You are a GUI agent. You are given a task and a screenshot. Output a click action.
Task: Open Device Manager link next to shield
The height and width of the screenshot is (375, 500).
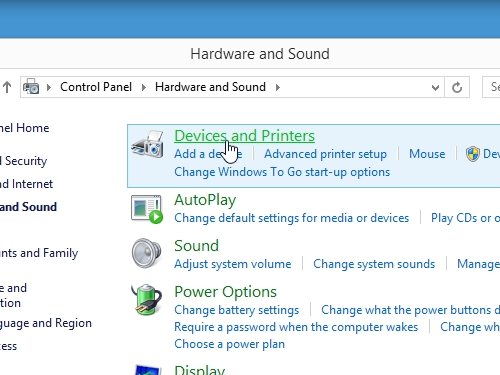pos(491,154)
